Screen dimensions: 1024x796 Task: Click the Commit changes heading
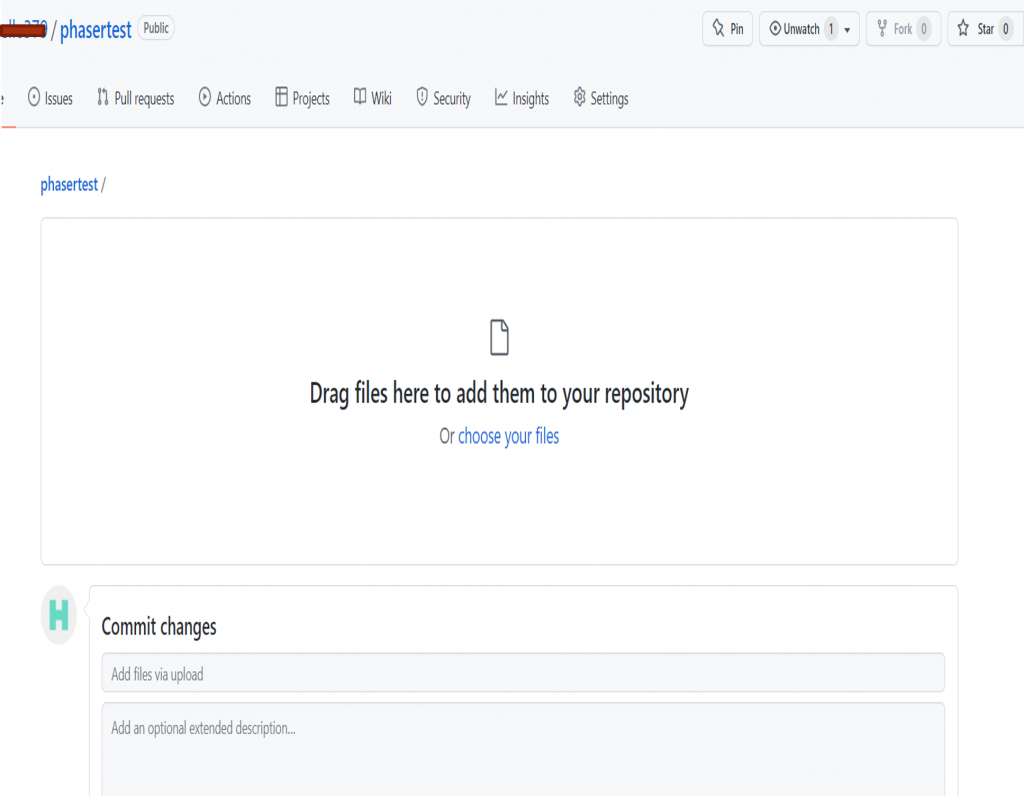point(159,626)
